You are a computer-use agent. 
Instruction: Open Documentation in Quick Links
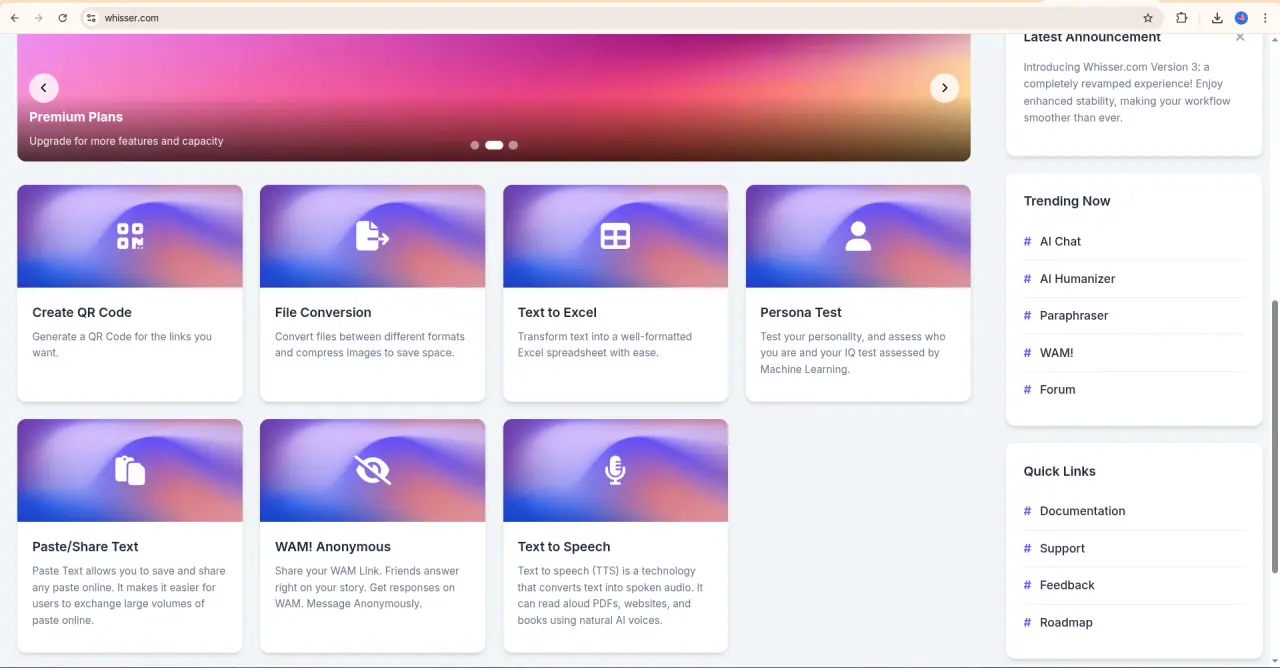(x=1082, y=510)
